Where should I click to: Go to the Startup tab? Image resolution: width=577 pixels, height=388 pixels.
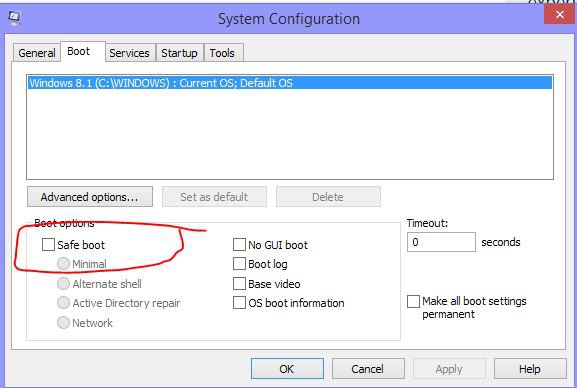pos(179,53)
